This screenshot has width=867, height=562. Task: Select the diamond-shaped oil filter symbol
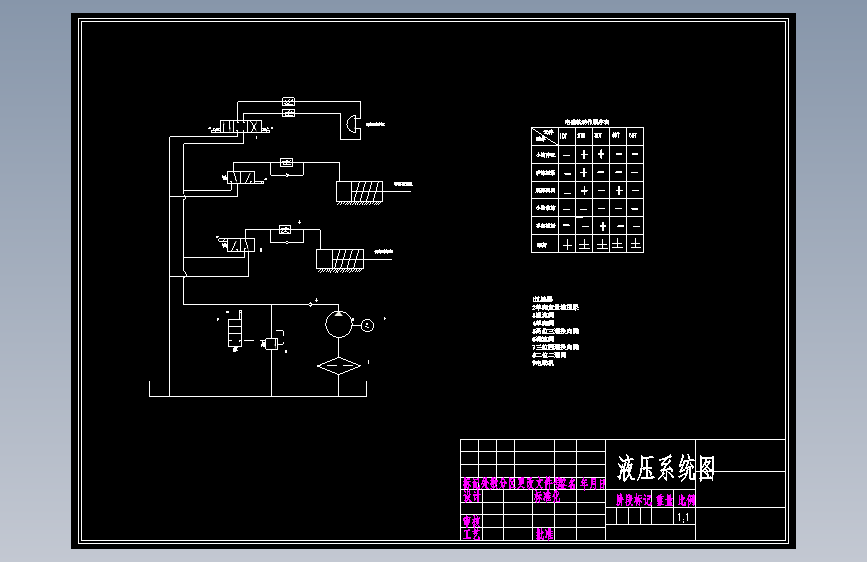(x=339, y=366)
